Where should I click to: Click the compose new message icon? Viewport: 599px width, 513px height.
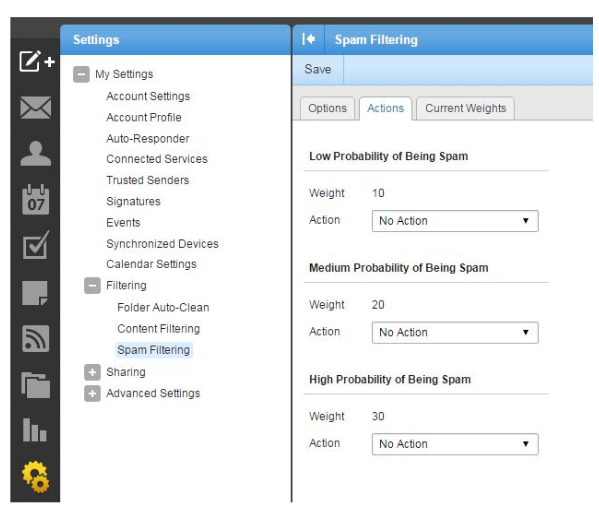pos(37,61)
